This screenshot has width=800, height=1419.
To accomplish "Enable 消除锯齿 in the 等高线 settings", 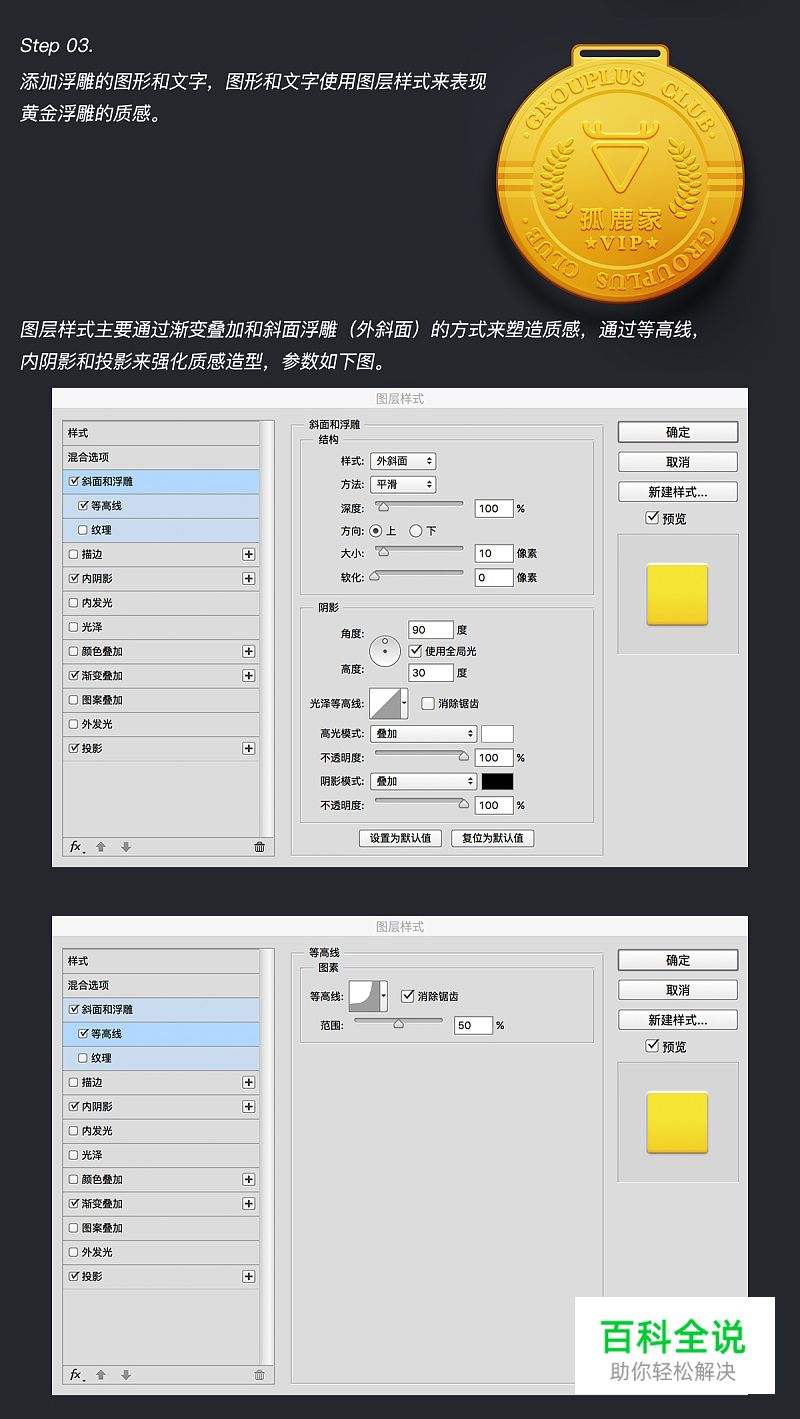I will click(408, 995).
